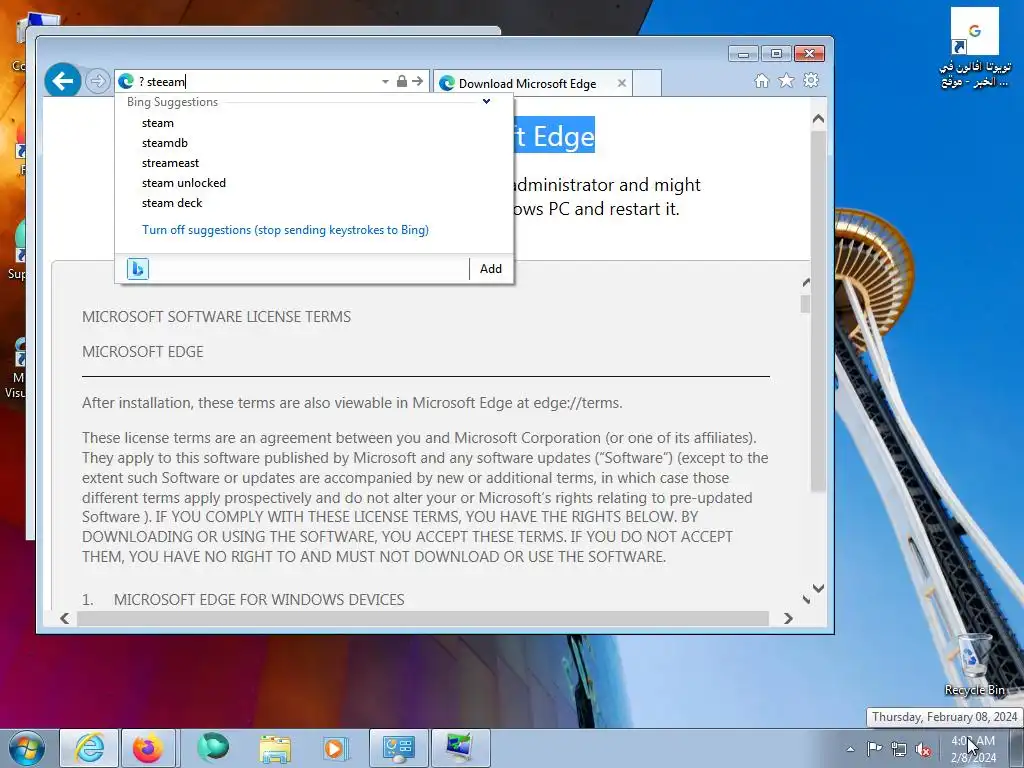Screen dimensions: 1024x768
Task: Click the security lock icon in address bar
Action: pyautogui.click(x=402, y=81)
